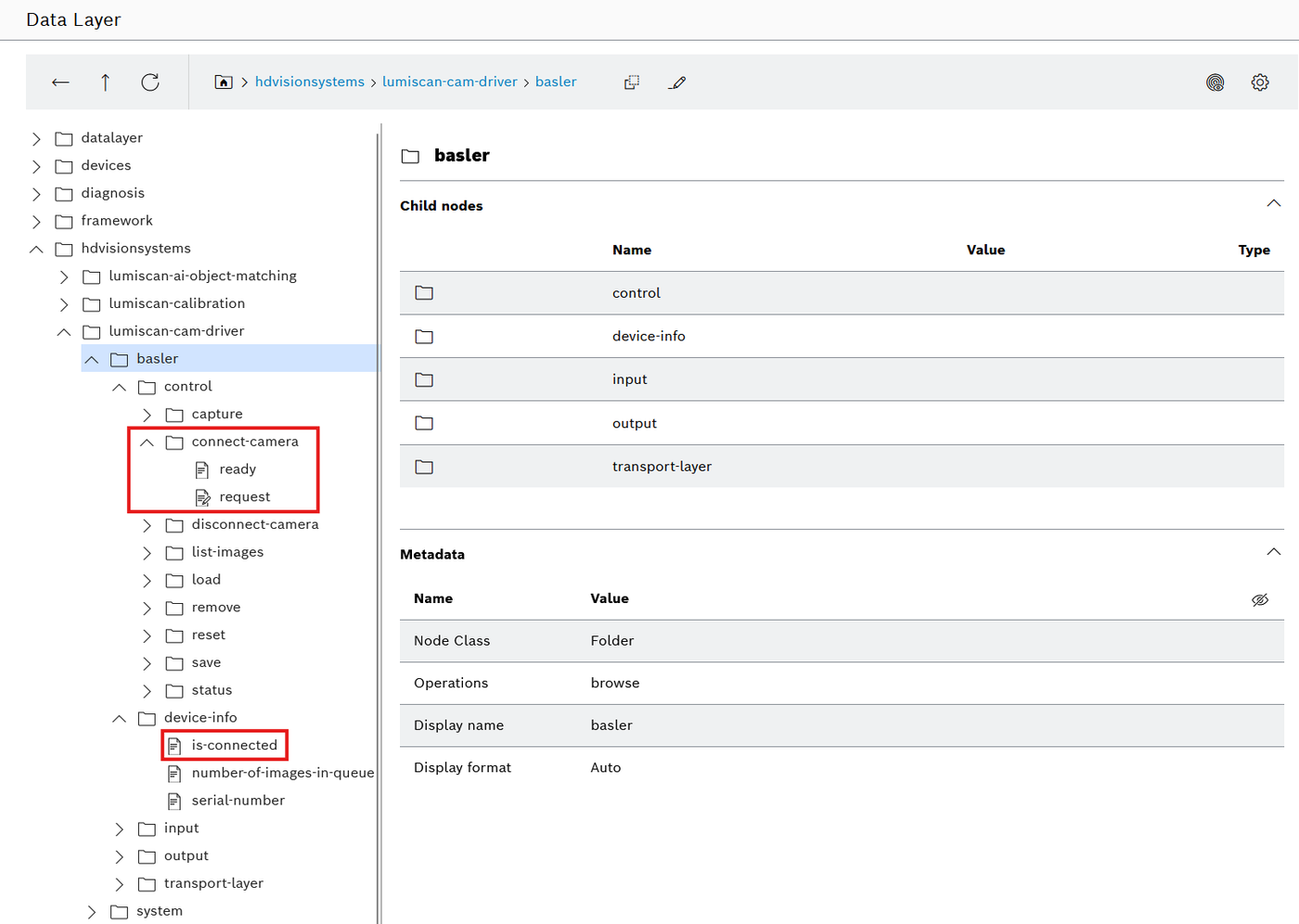Select is-connected node

pos(234,745)
